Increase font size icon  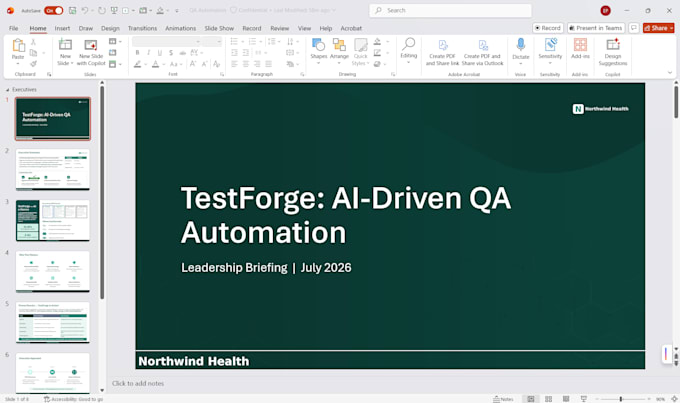tap(193, 64)
